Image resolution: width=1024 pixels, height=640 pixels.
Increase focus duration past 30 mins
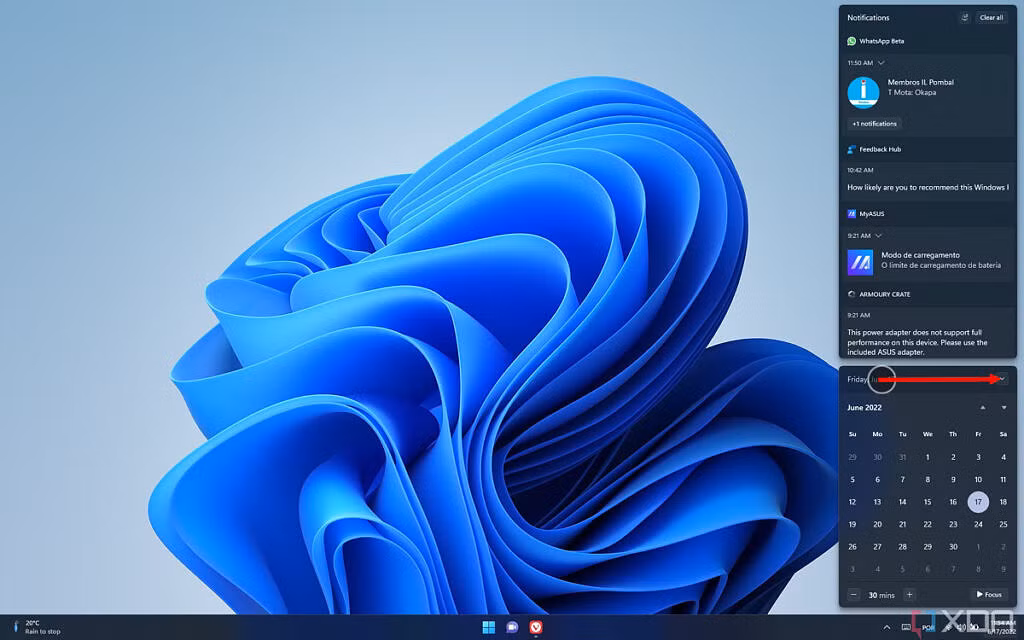pos(909,594)
